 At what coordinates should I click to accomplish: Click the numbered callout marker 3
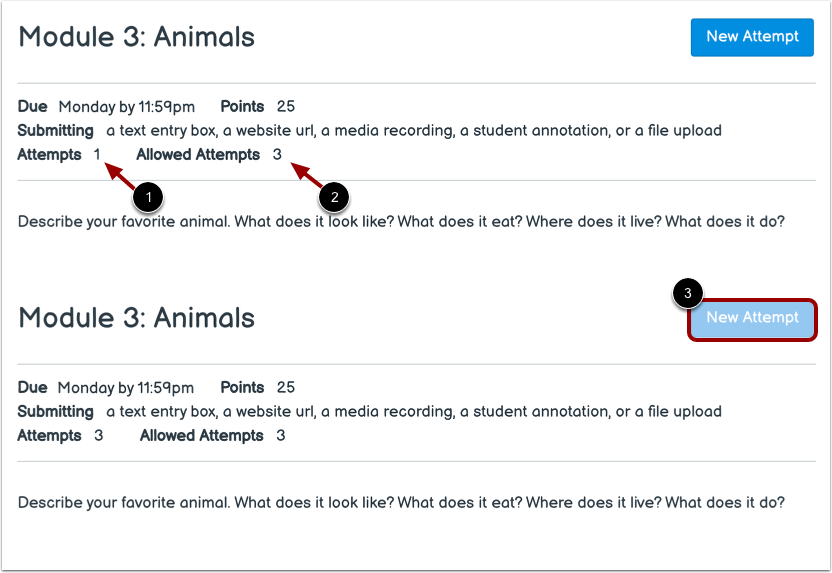687,293
